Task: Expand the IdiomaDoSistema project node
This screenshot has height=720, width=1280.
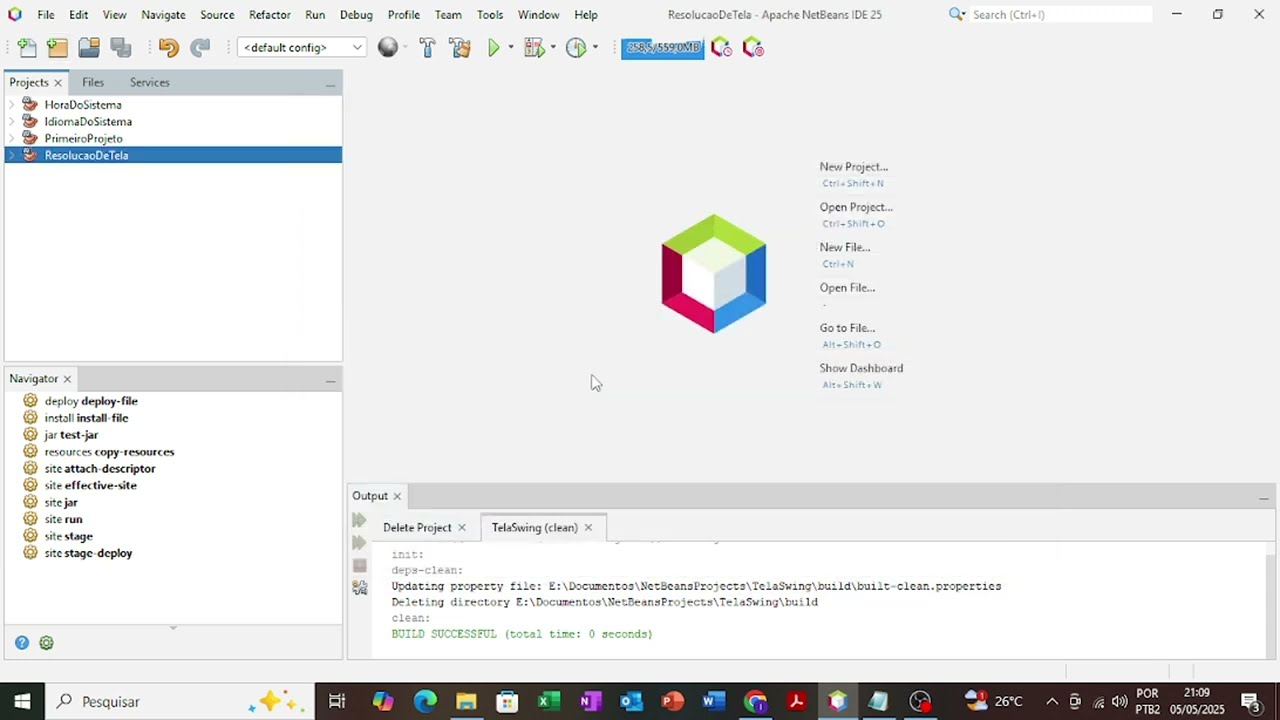Action: click(x=12, y=122)
